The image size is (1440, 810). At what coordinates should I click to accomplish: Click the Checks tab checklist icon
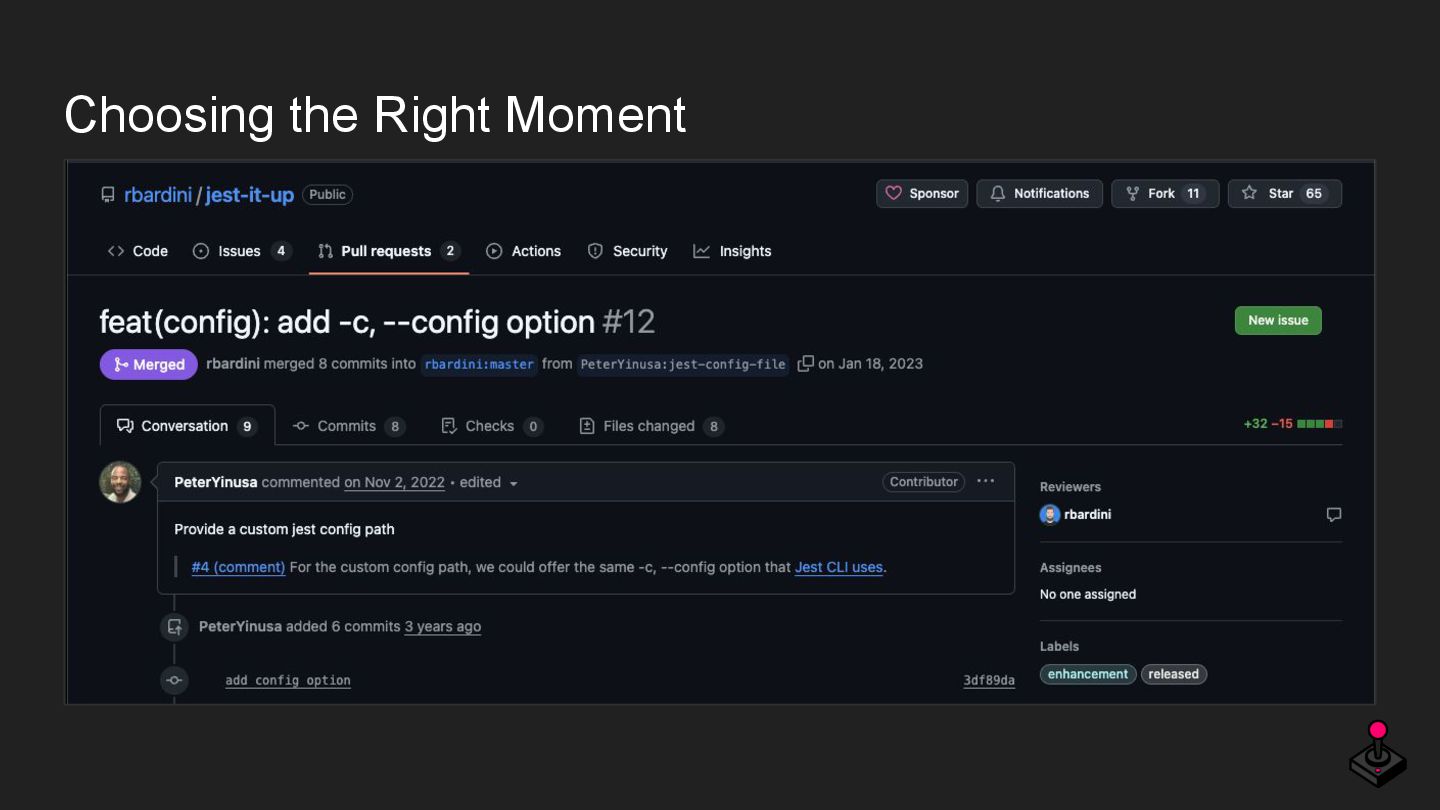pyautogui.click(x=449, y=426)
